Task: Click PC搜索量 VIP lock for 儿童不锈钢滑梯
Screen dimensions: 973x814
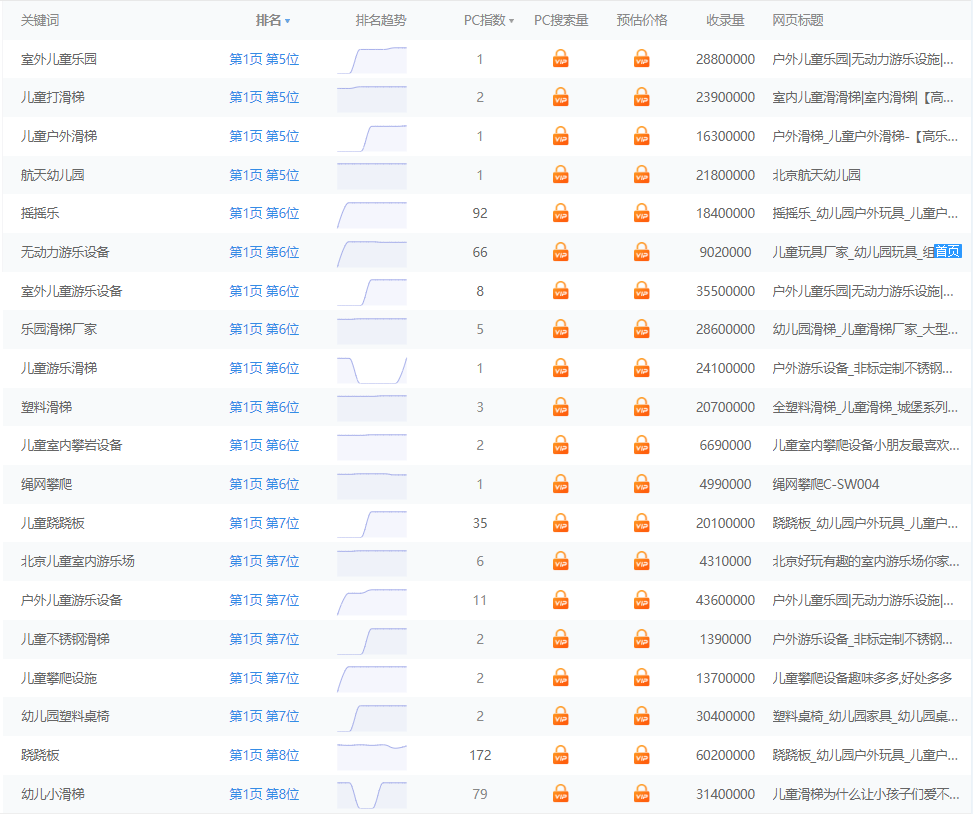Action: pos(560,639)
